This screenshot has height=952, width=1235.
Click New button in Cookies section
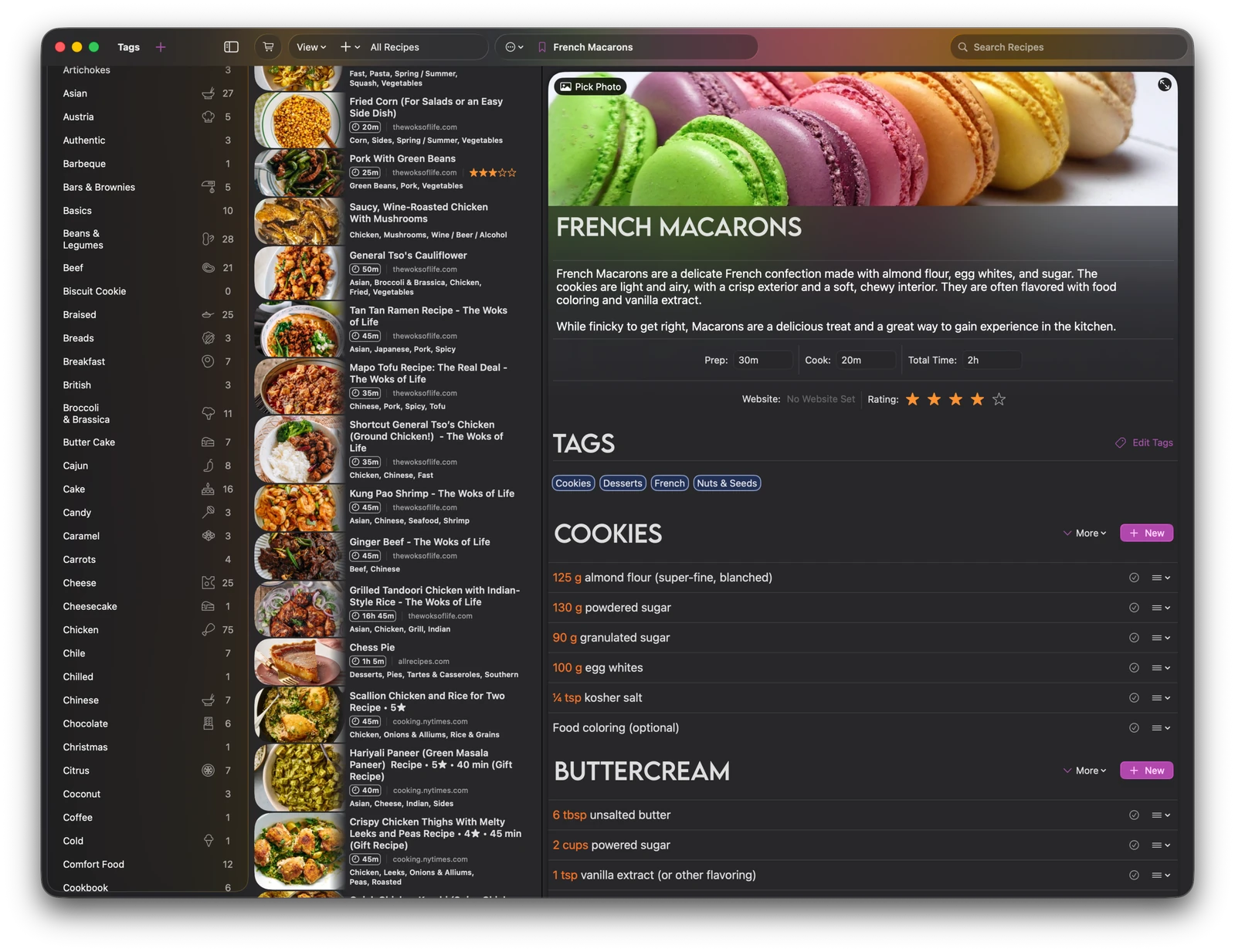tap(1146, 534)
